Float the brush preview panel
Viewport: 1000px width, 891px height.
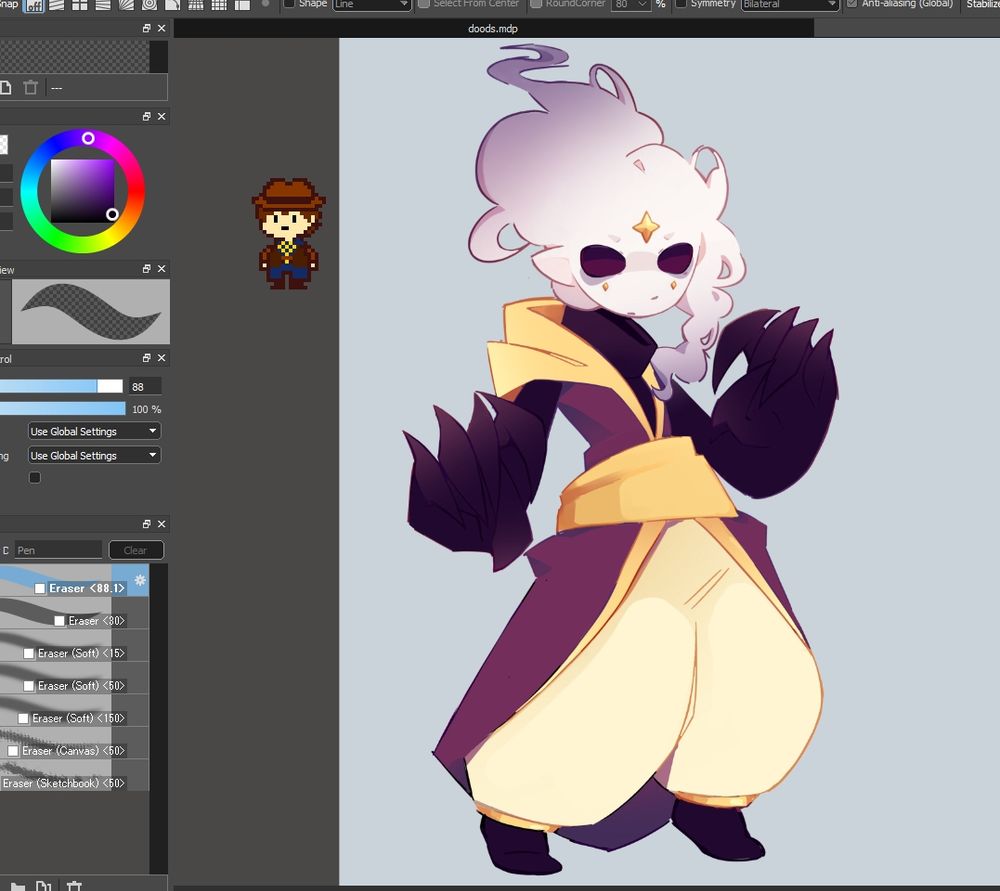pyautogui.click(x=147, y=269)
